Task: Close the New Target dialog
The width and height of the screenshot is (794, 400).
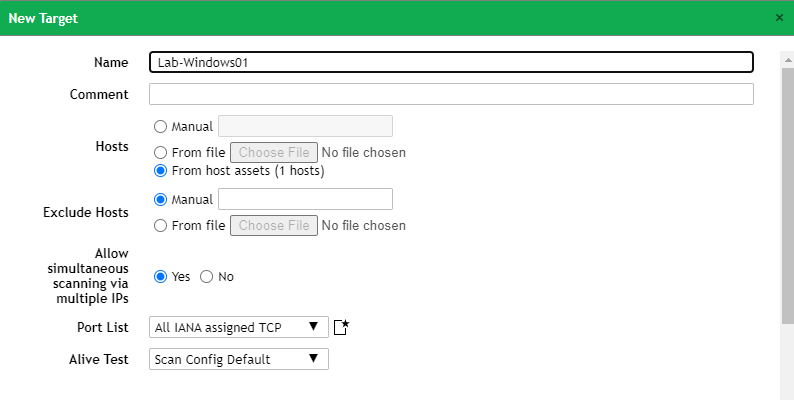Action: tap(779, 18)
